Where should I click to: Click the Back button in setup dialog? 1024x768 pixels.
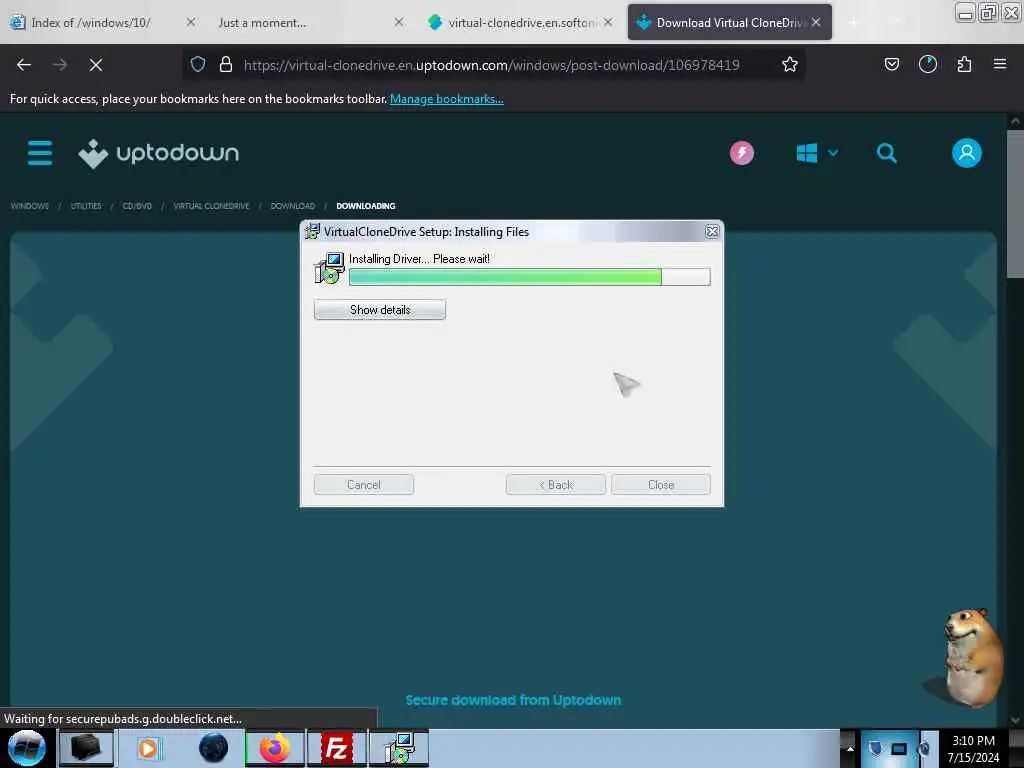click(555, 485)
